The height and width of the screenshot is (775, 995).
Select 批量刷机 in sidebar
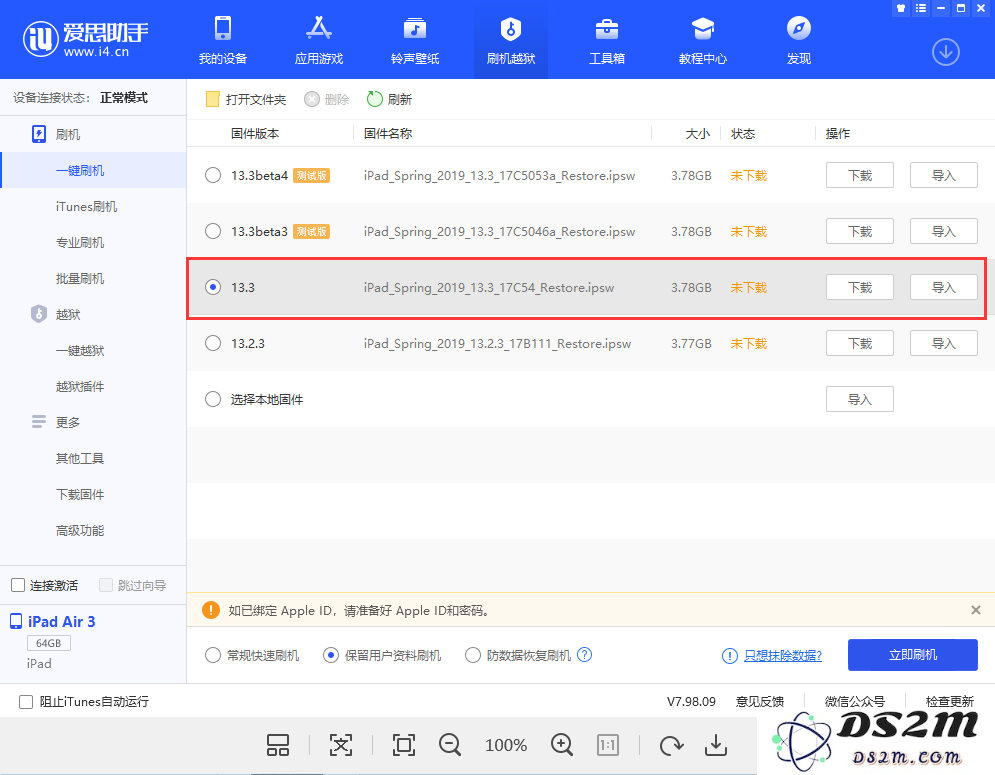80,279
